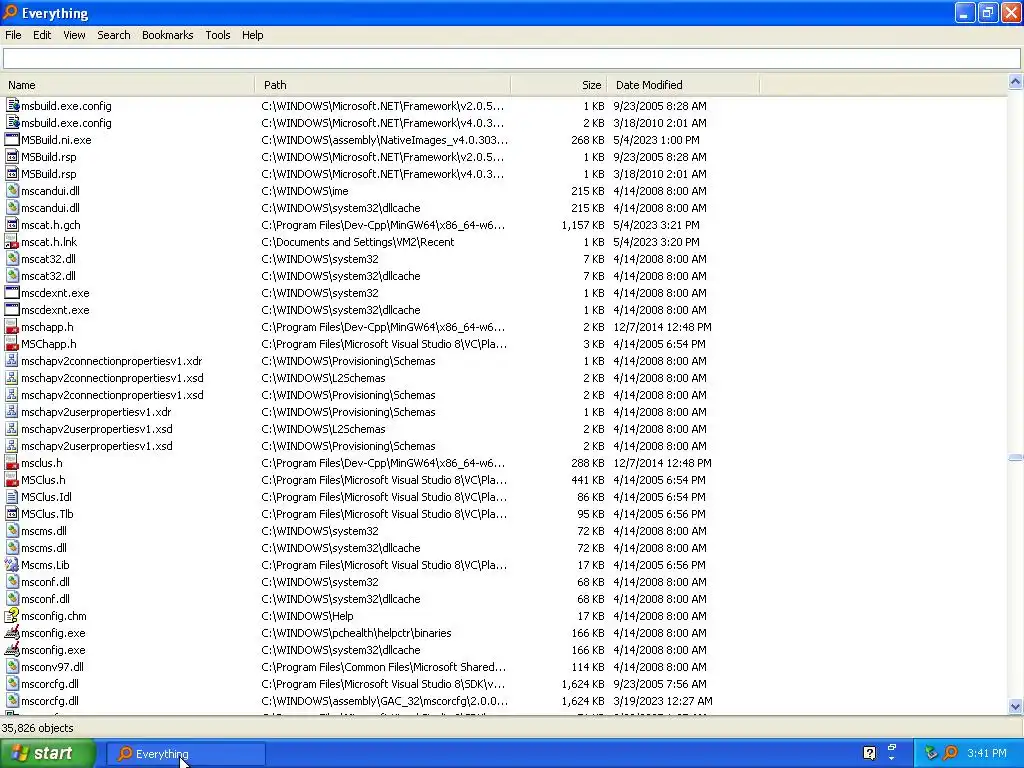The width and height of the screenshot is (1024, 768).
Task: Open the Edit menu
Action: pyautogui.click(x=42, y=35)
